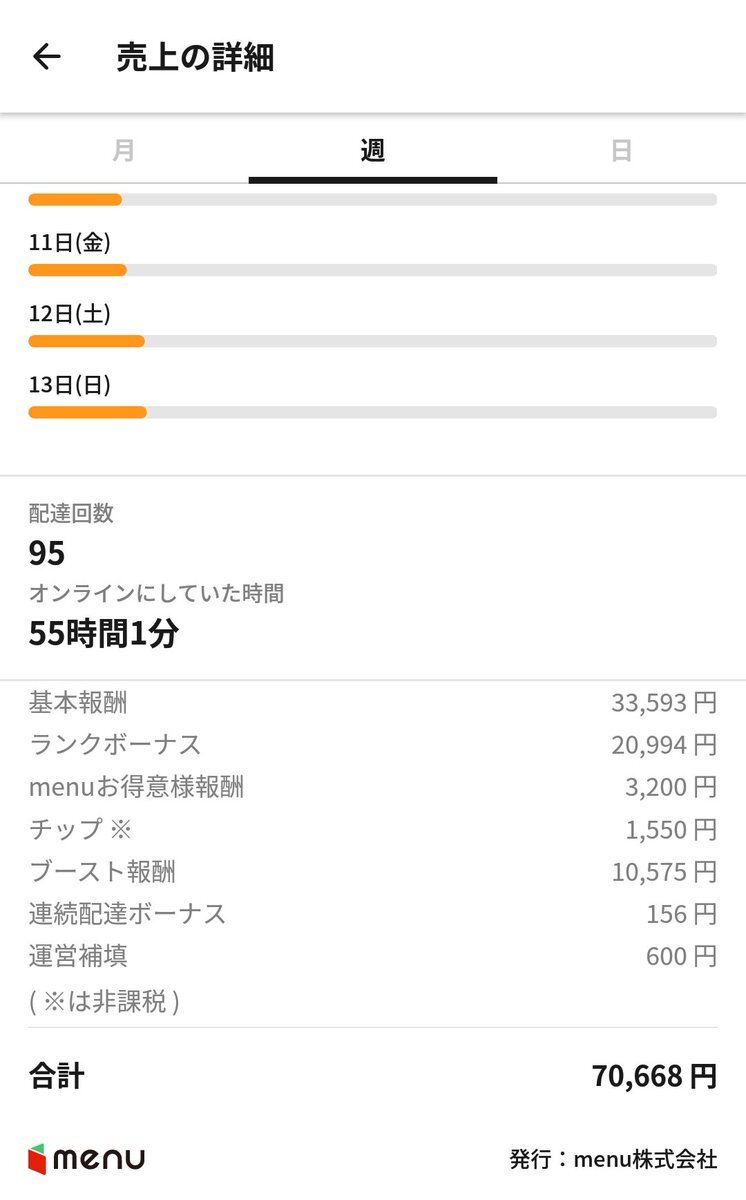Tap the menuお得意様報酬 row
The width and height of the screenshot is (746, 1200).
372,787
